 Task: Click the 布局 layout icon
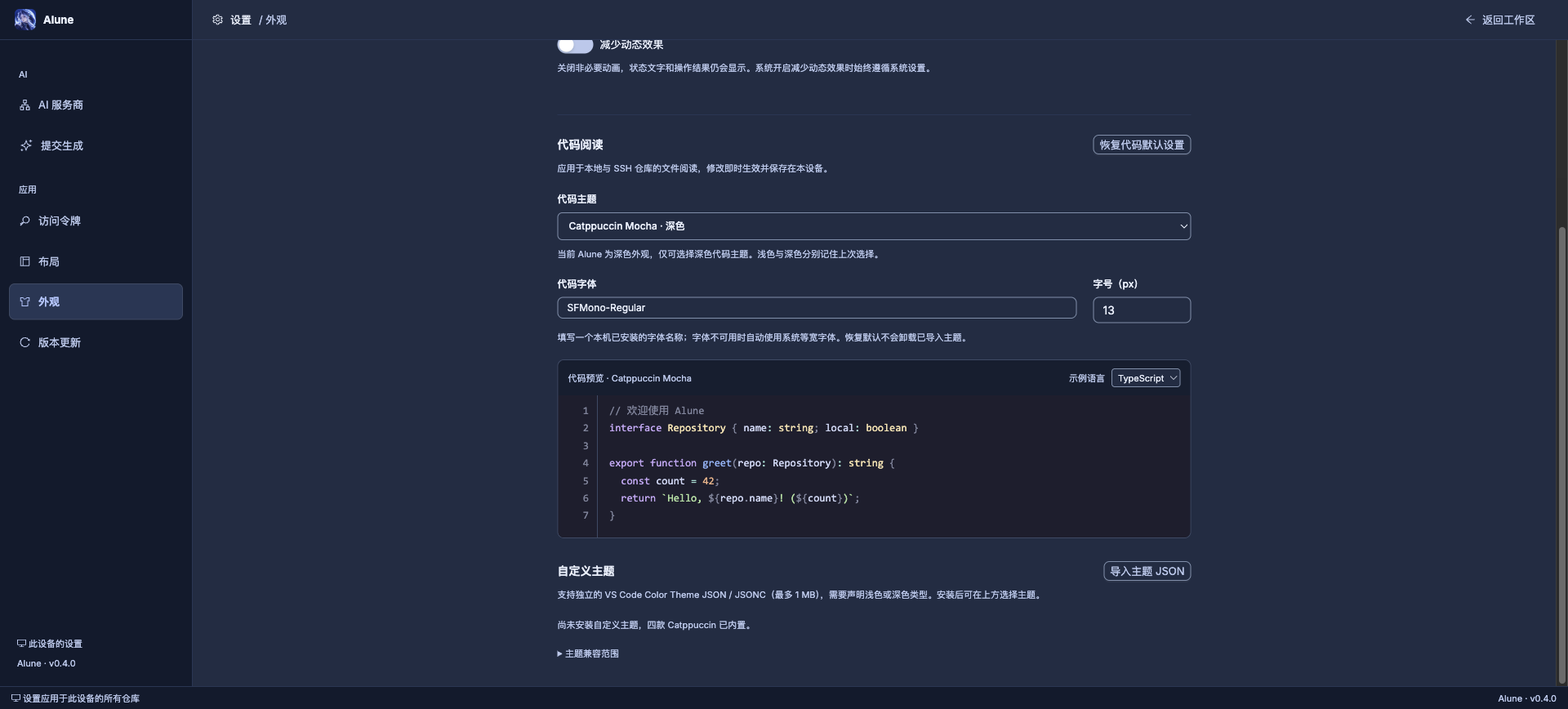(x=24, y=261)
